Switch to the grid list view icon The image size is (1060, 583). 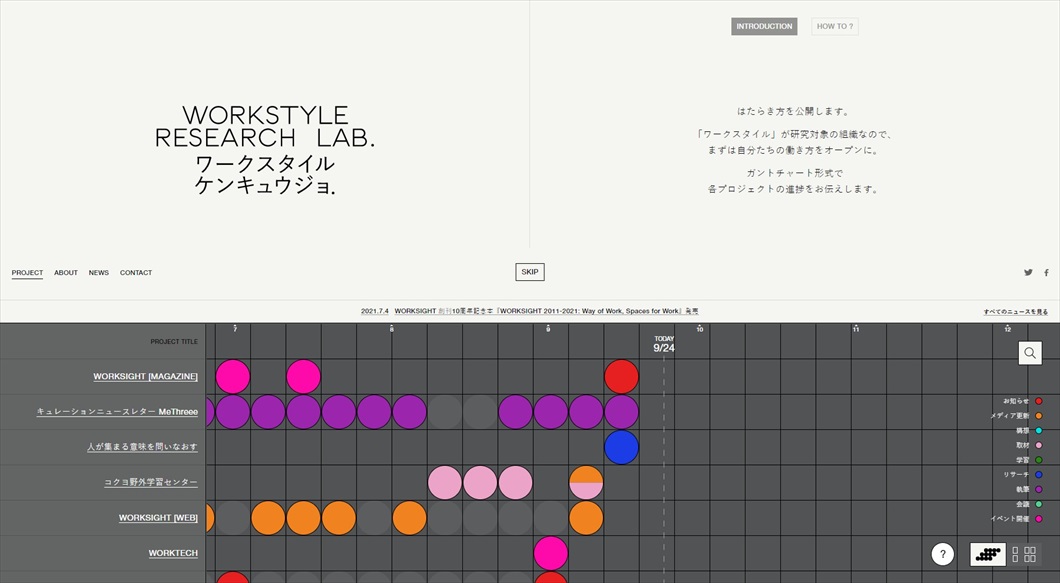click(x=1023, y=554)
